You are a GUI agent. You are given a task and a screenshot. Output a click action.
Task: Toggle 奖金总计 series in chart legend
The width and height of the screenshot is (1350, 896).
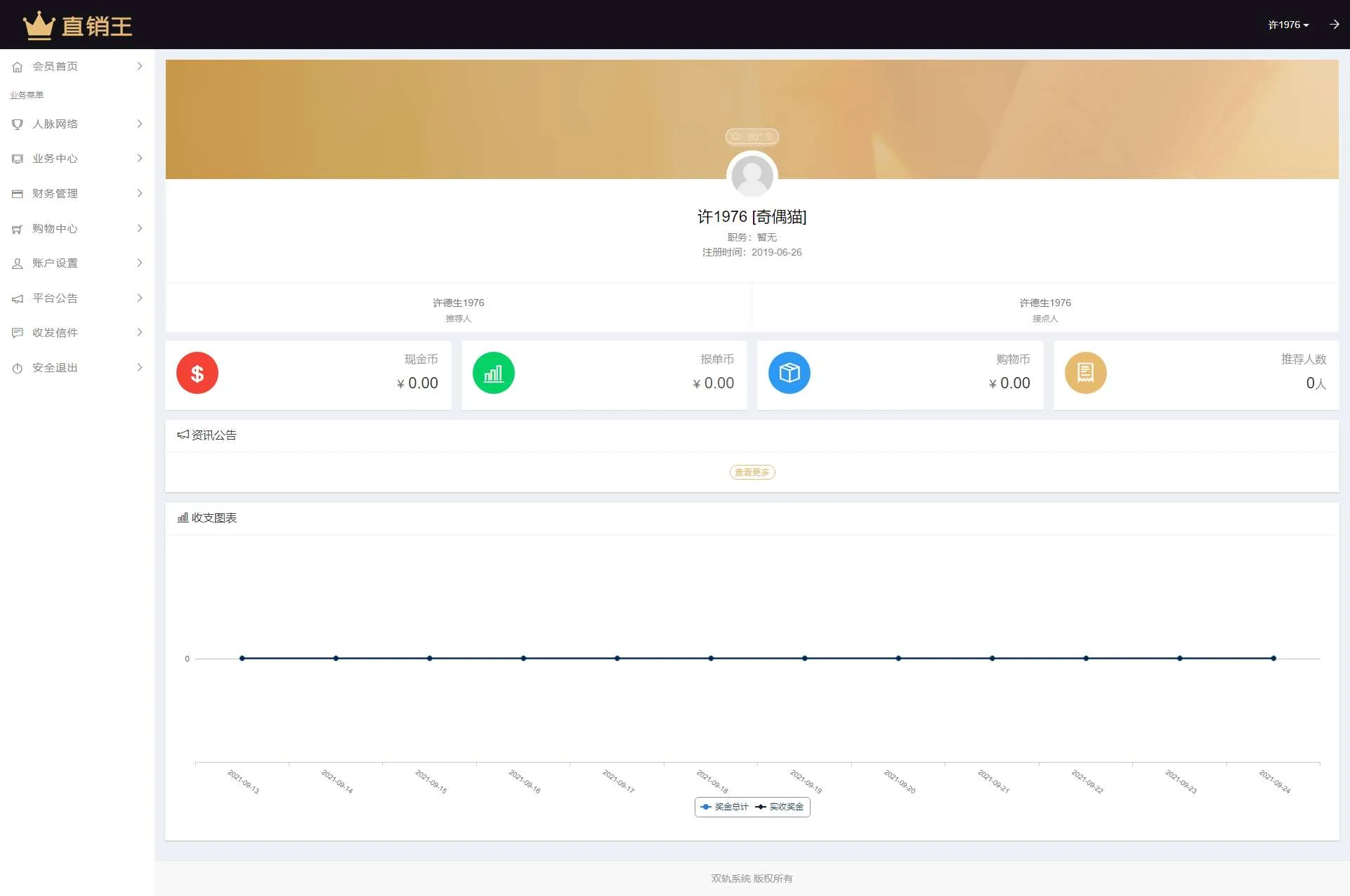(724, 807)
